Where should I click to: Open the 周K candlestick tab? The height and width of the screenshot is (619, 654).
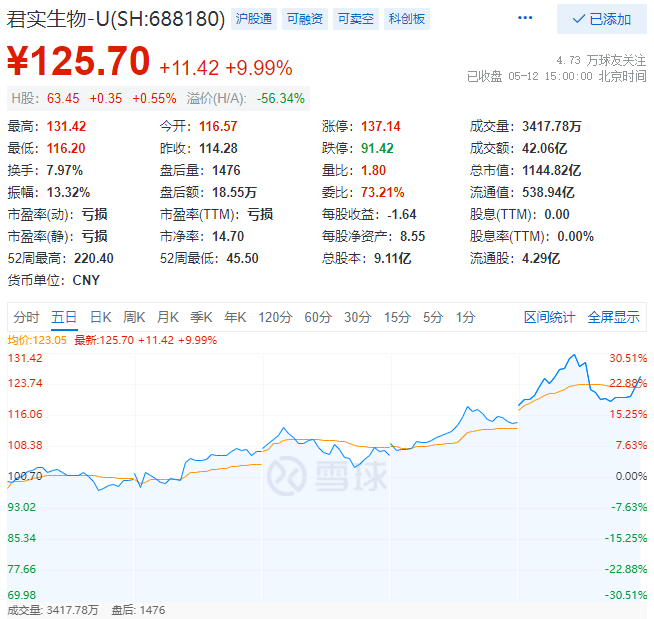pyautogui.click(x=134, y=317)
